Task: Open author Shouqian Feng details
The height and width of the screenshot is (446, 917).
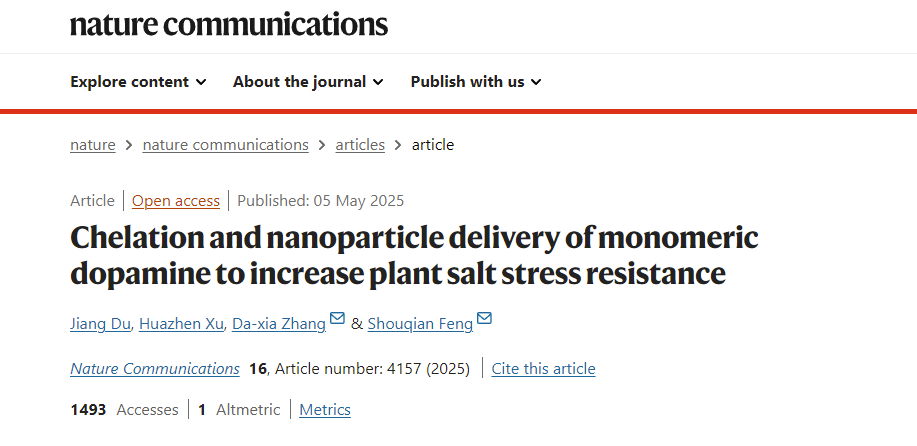Action: click(420, 323)
